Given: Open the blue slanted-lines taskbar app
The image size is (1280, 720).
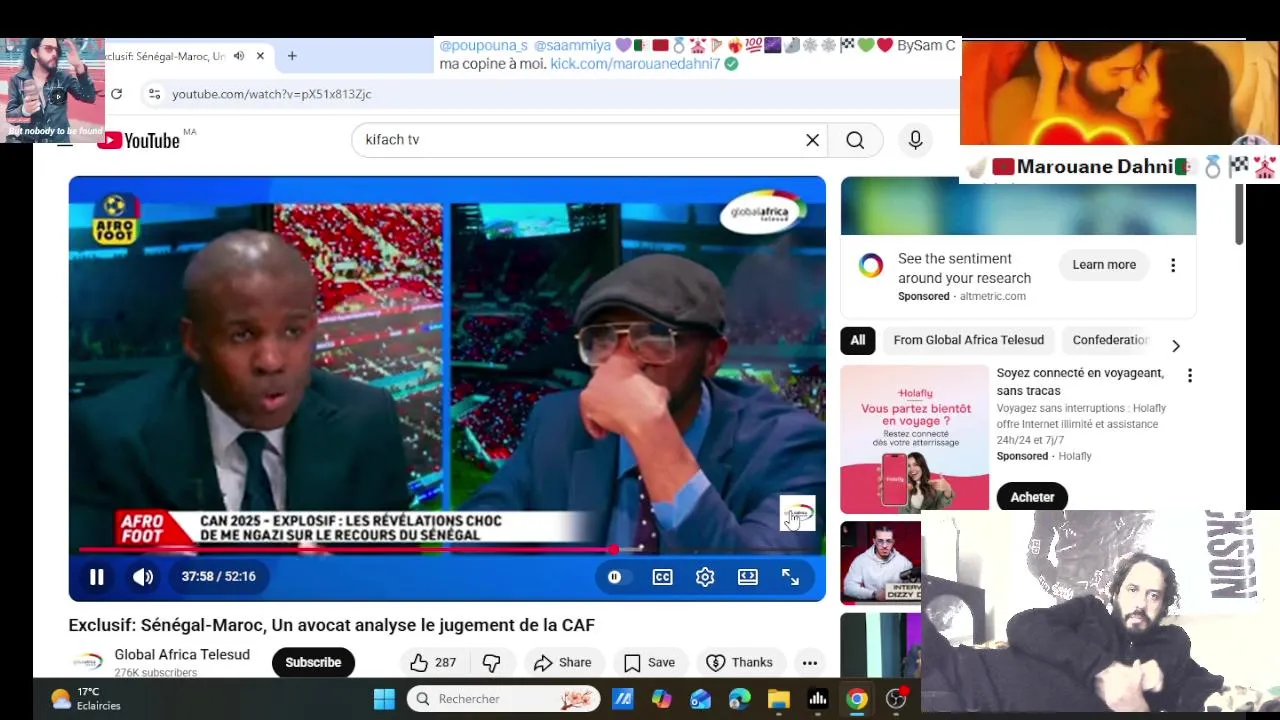Looking at the screenshot, I should click(x=622, y=699).
